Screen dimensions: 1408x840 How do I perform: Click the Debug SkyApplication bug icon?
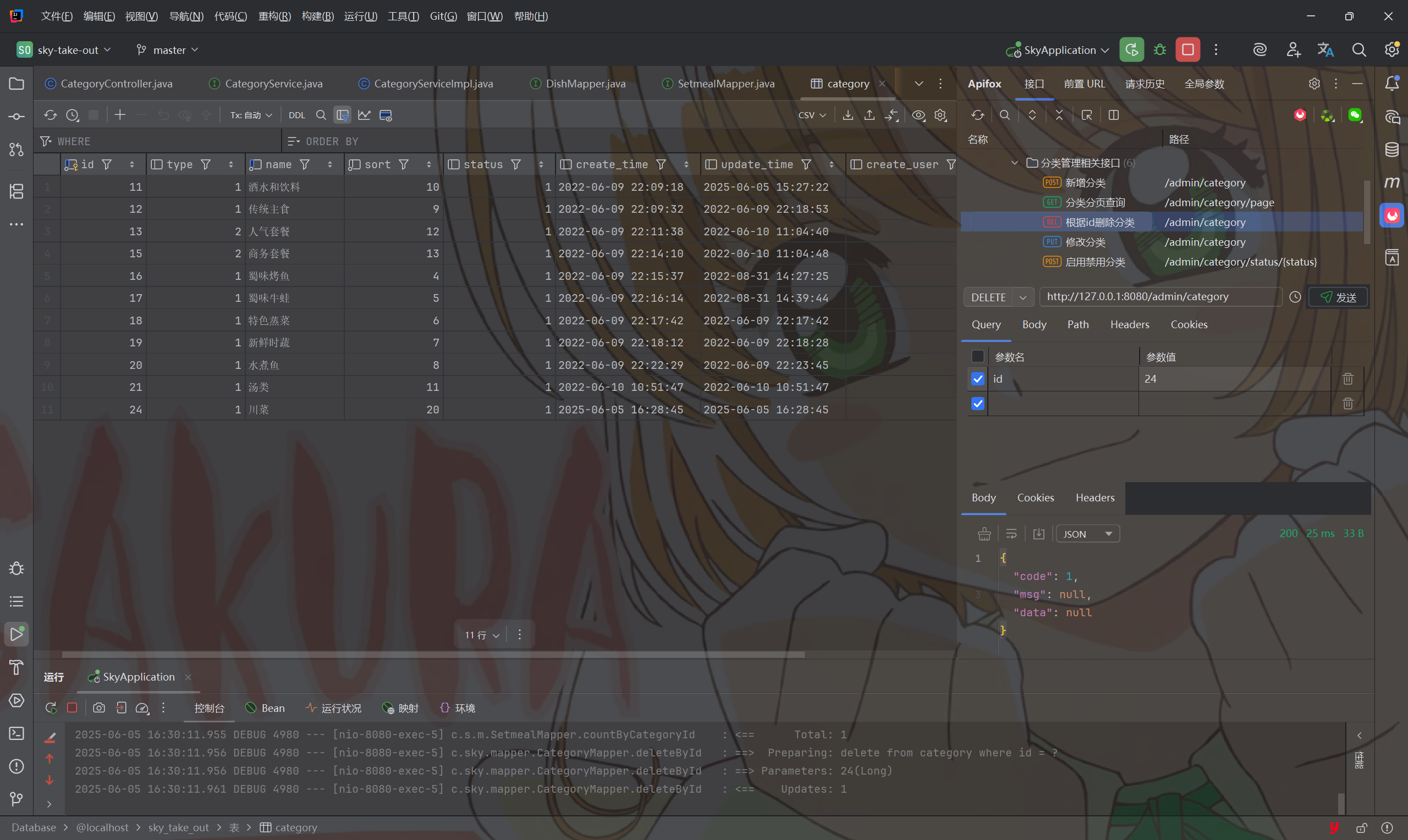(1159, 50)
